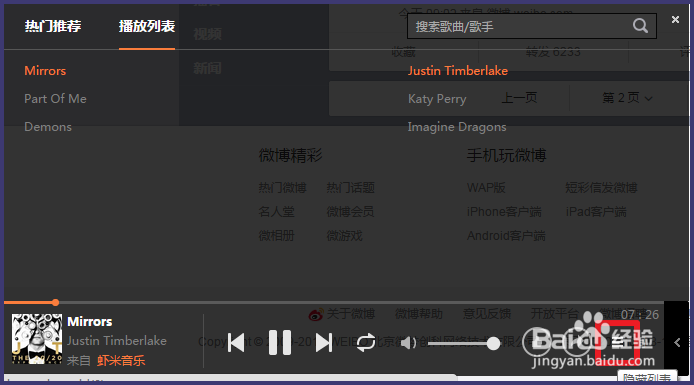Play the song Mirrors in the playlist
This screenshot has height=385, width=694.
45,71
